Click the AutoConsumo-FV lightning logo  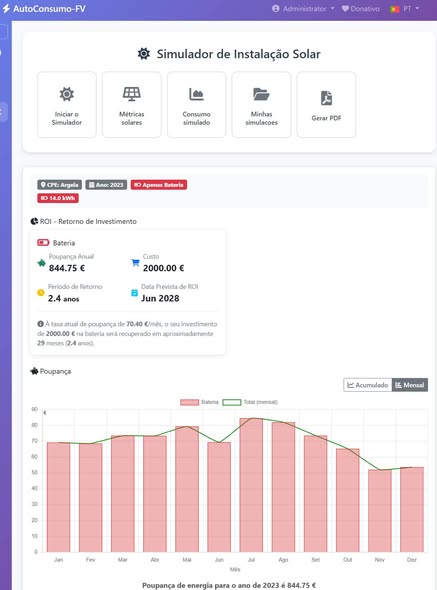click(x=6, y=8)
